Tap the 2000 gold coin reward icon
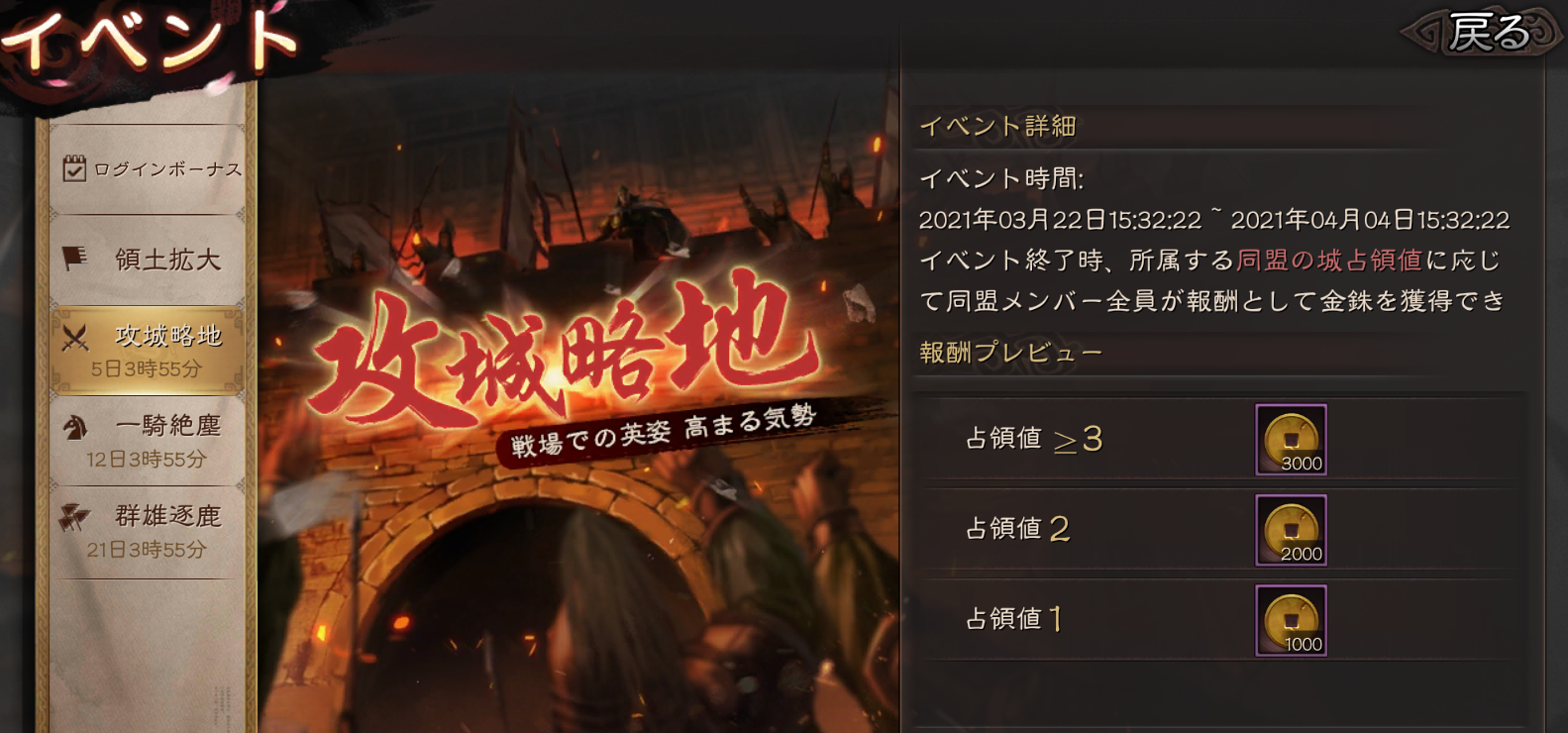This screenshot has height=733, width=1568. [1291, 530]
